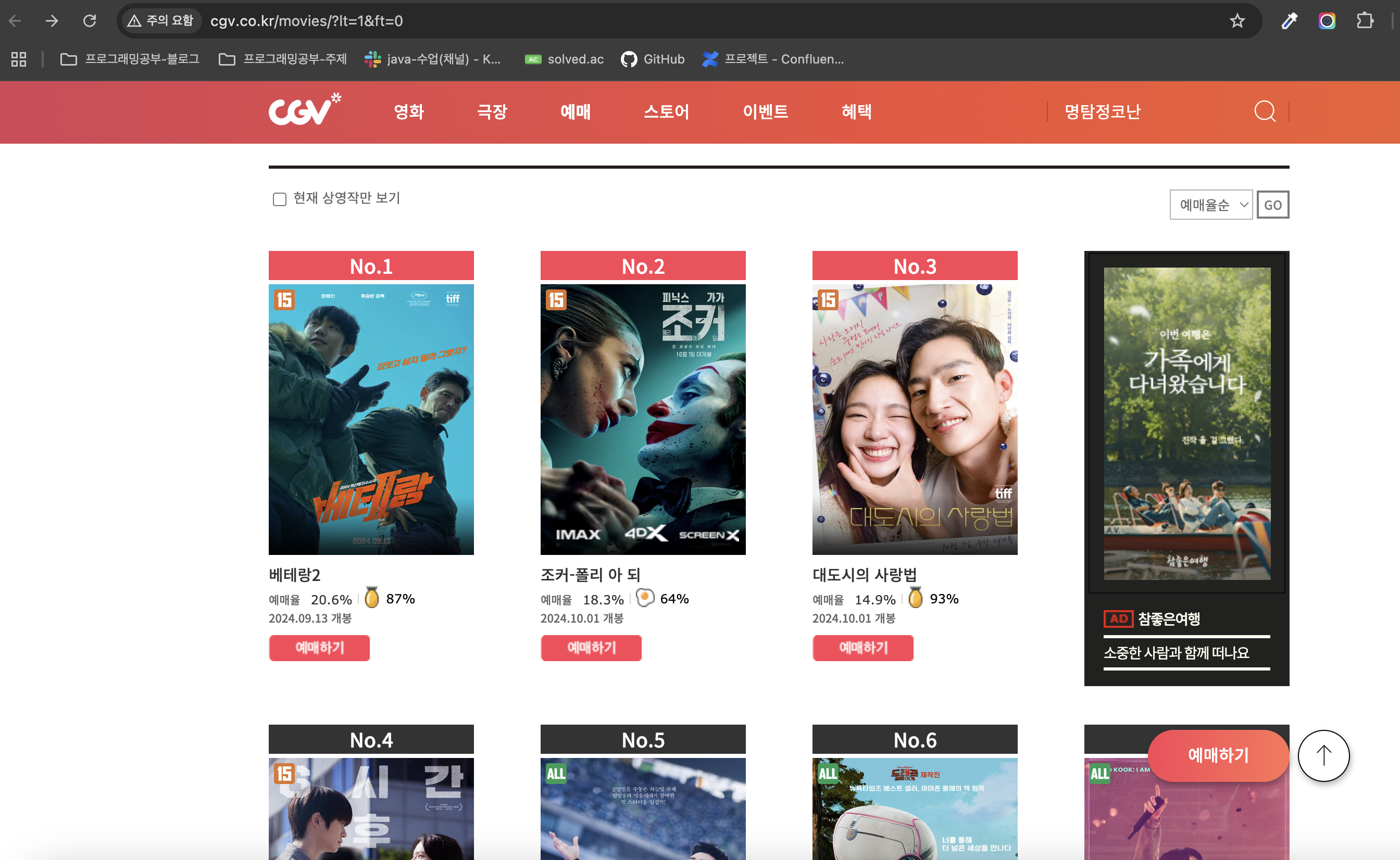Click the scroll-to-top arrow button

coord(1323,755)
